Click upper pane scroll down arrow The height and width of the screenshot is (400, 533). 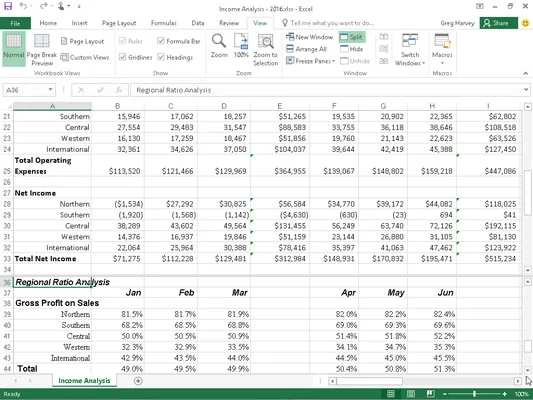528,270
